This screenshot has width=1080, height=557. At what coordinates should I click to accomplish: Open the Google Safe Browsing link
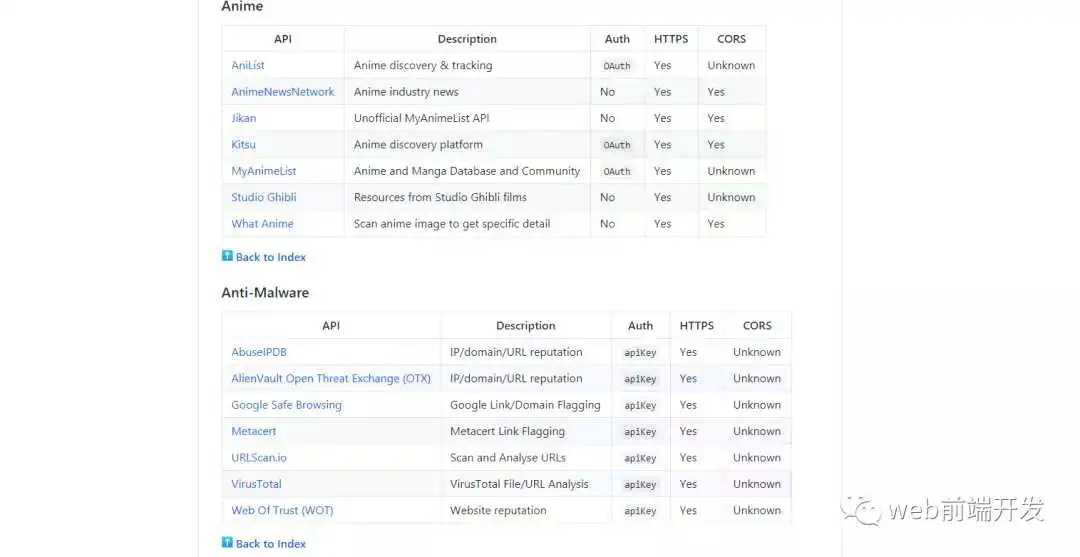tap(287, 405)
